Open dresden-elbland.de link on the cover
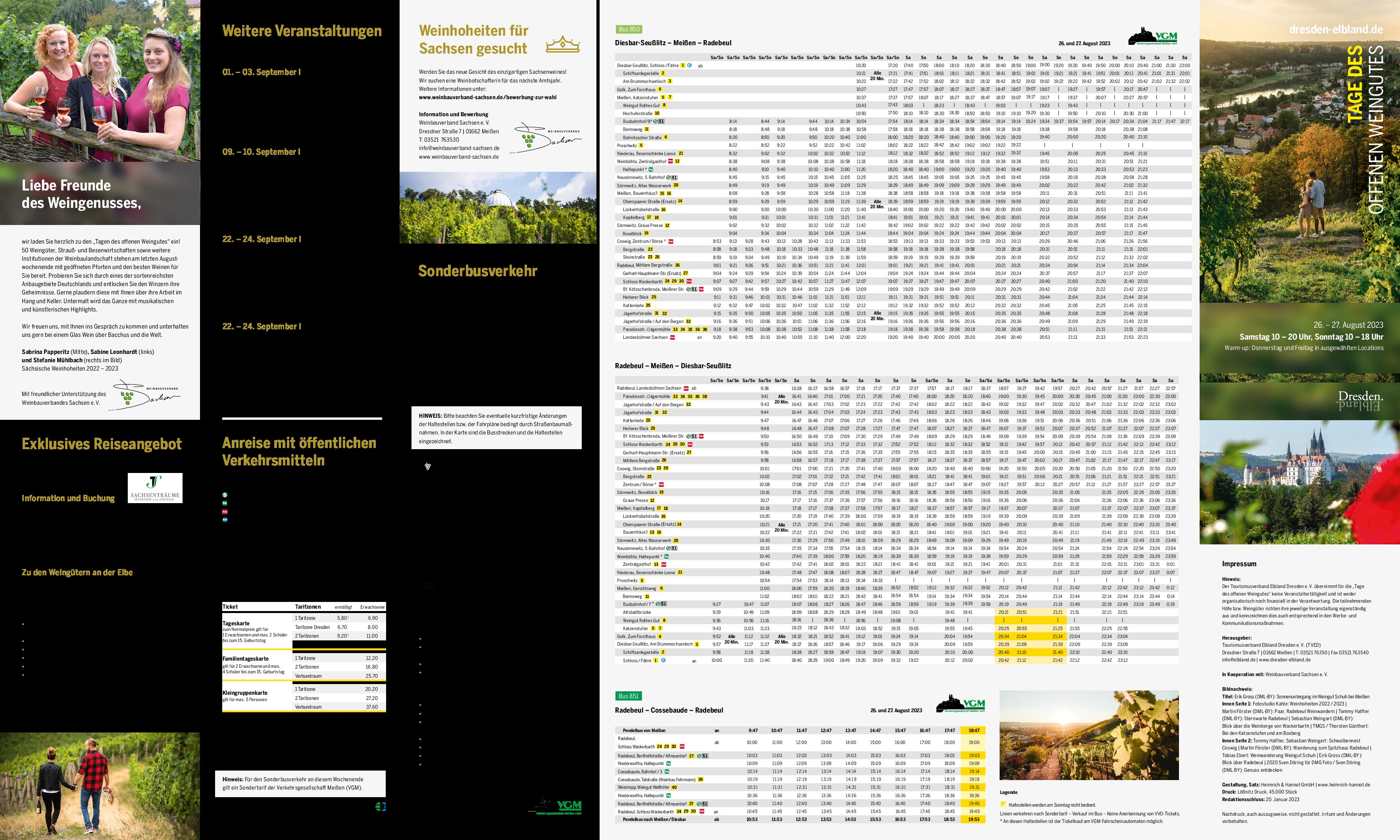The height and width of the screenshot is (840, 1400). click(x=1335, y=29)
